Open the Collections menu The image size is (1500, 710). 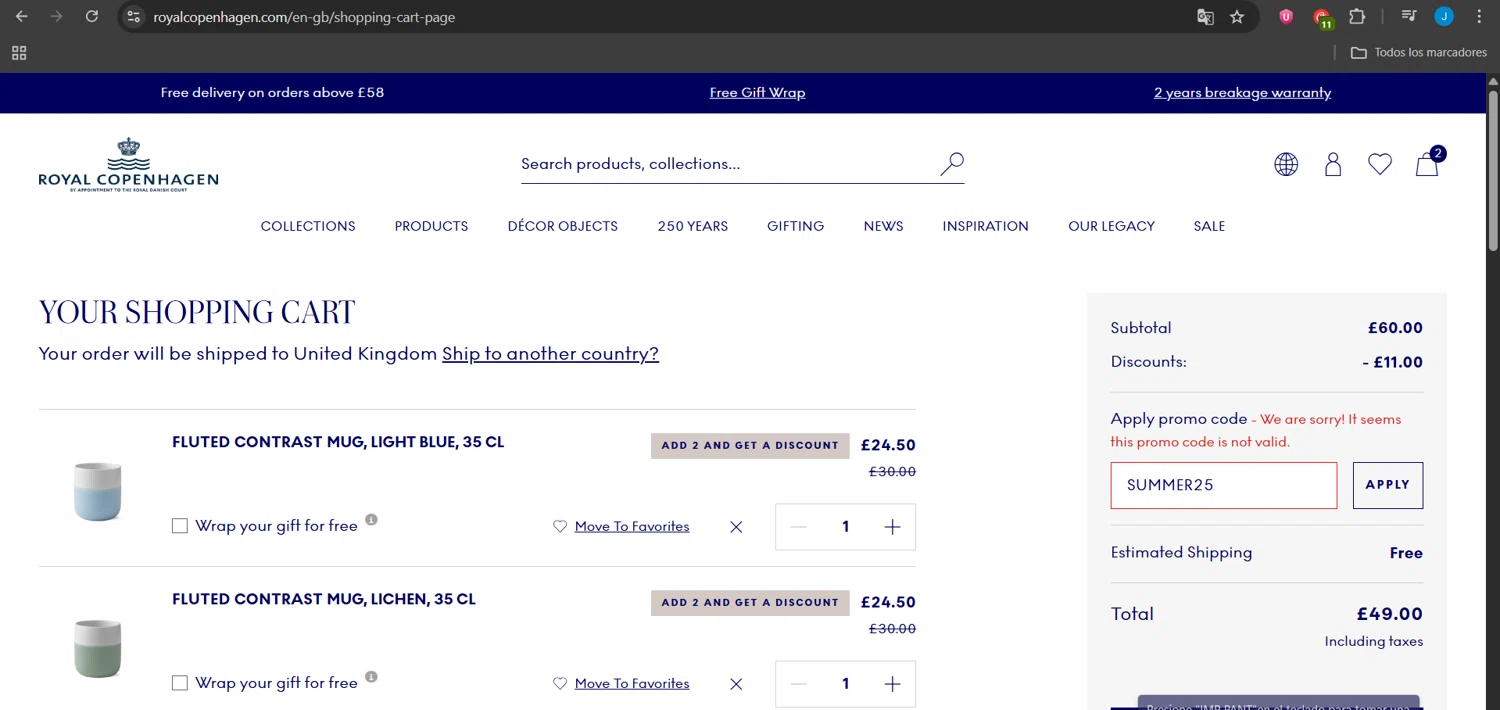point(308,226)
